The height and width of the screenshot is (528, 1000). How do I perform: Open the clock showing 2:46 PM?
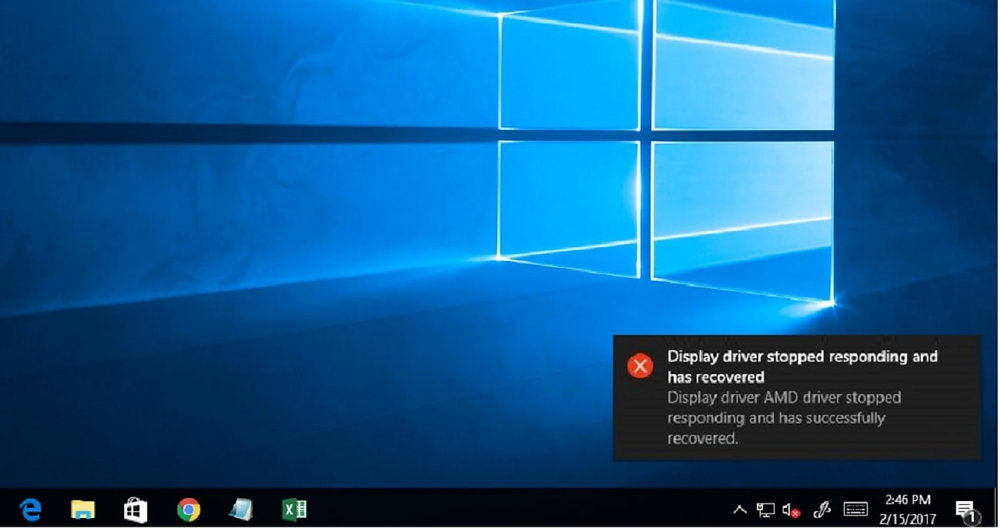coord(908,500)
